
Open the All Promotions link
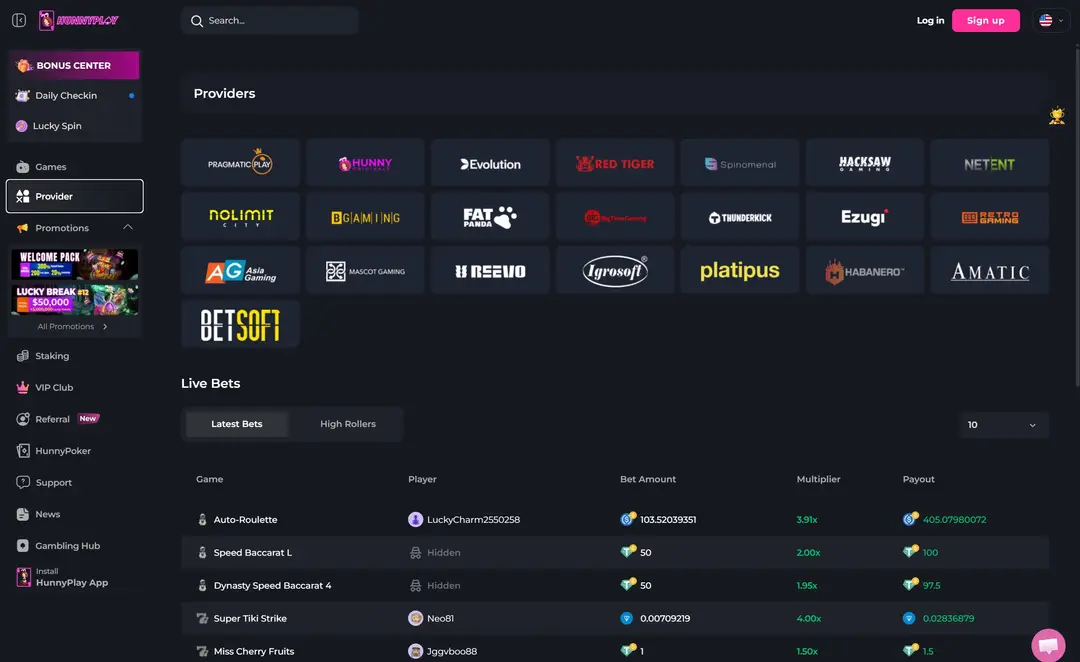click(72, 327)
